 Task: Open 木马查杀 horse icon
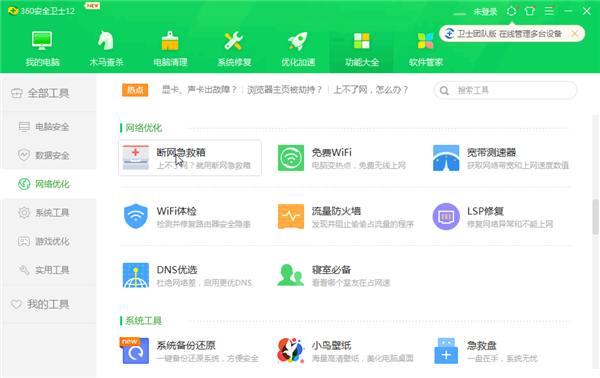[106, 41]
